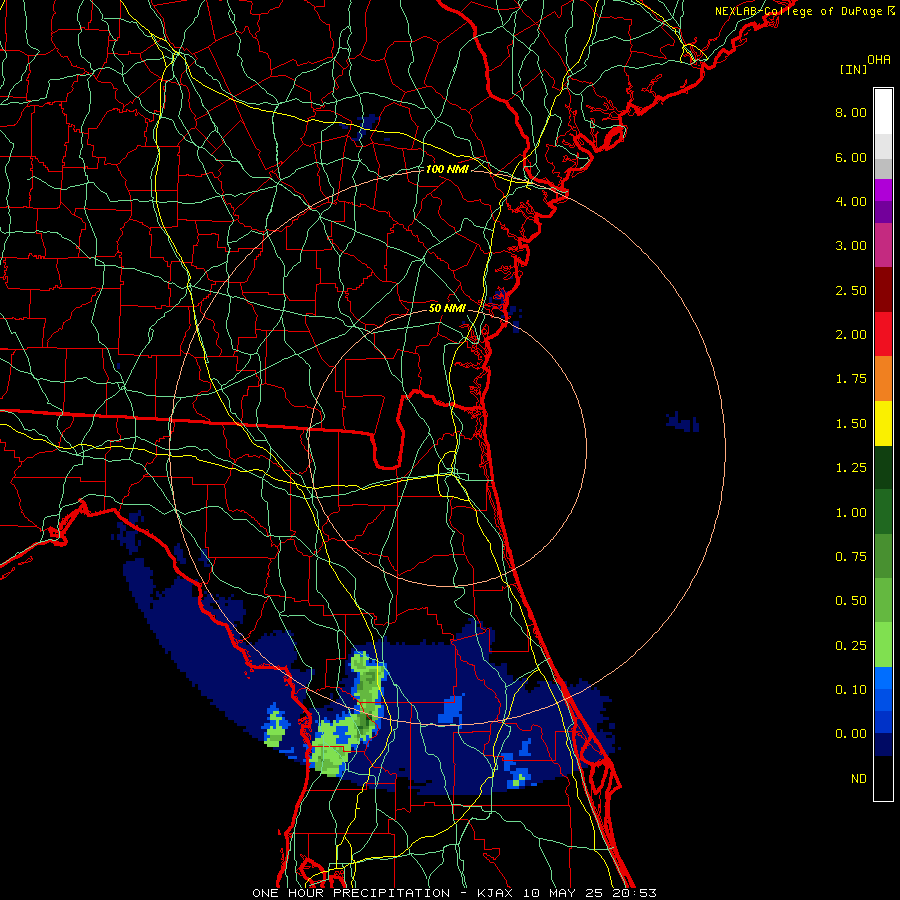Click the 2.50 legend value
Image resolution: width=900 pixels, height=900 pixels.
pos(851,290)
